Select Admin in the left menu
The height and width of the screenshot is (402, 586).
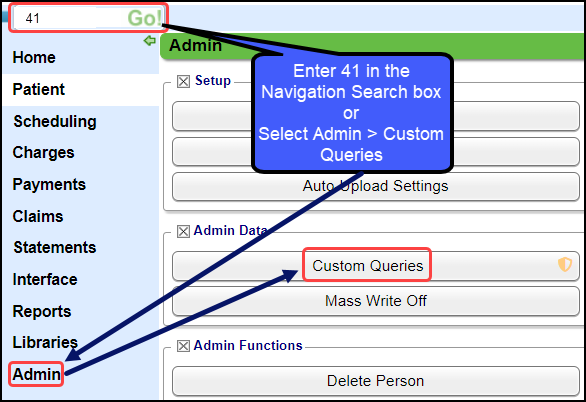tap(36, 374)
